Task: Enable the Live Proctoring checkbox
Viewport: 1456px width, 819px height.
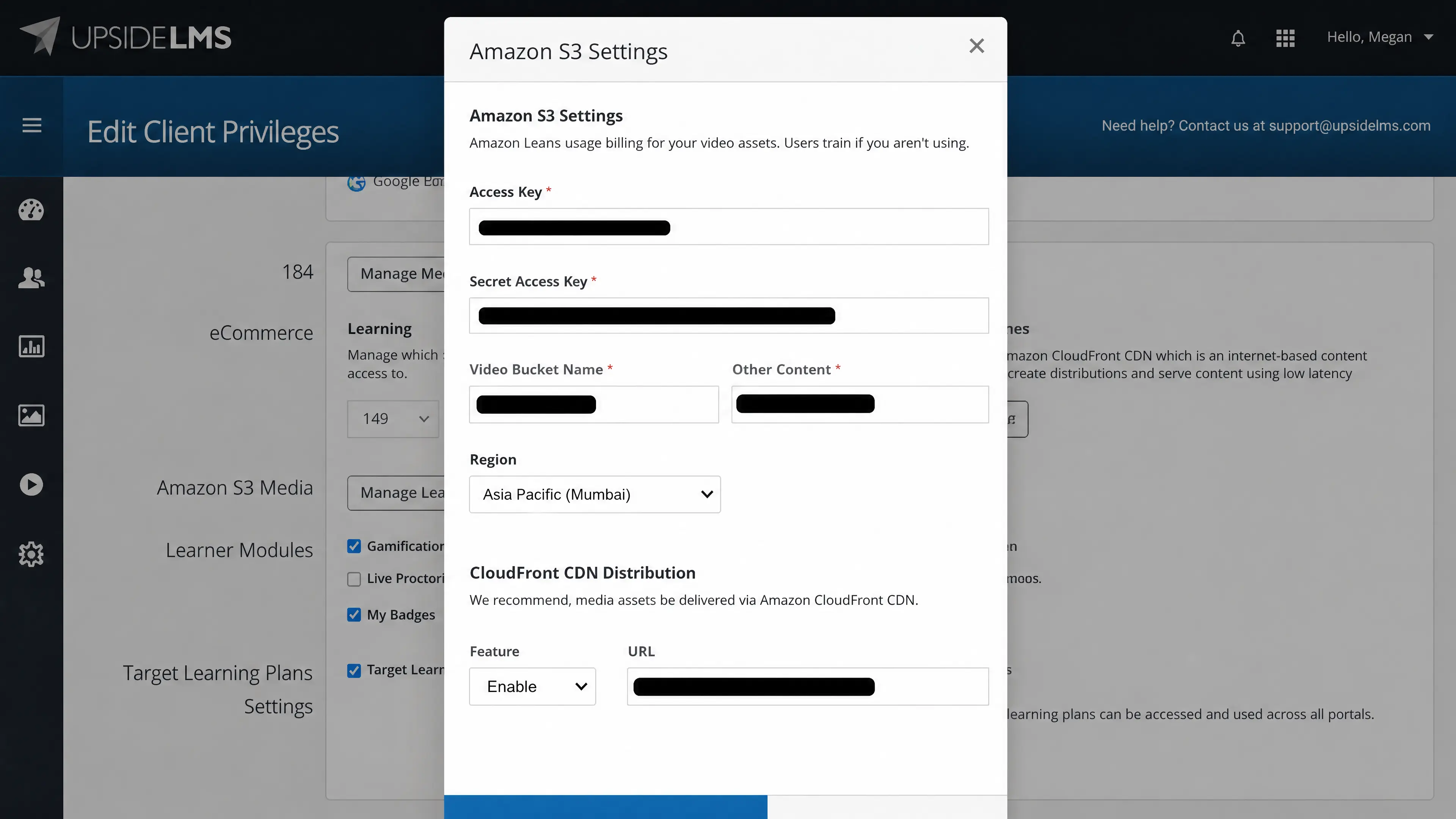Action: pyautogui.click(x=354, y=579)
